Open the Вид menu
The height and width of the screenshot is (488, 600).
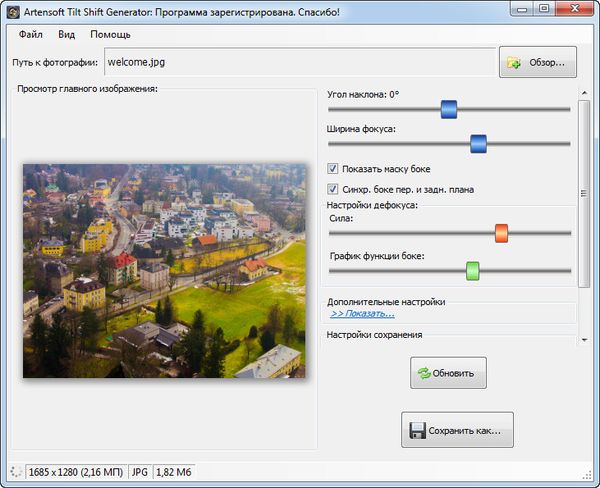[x=67, y=34]
